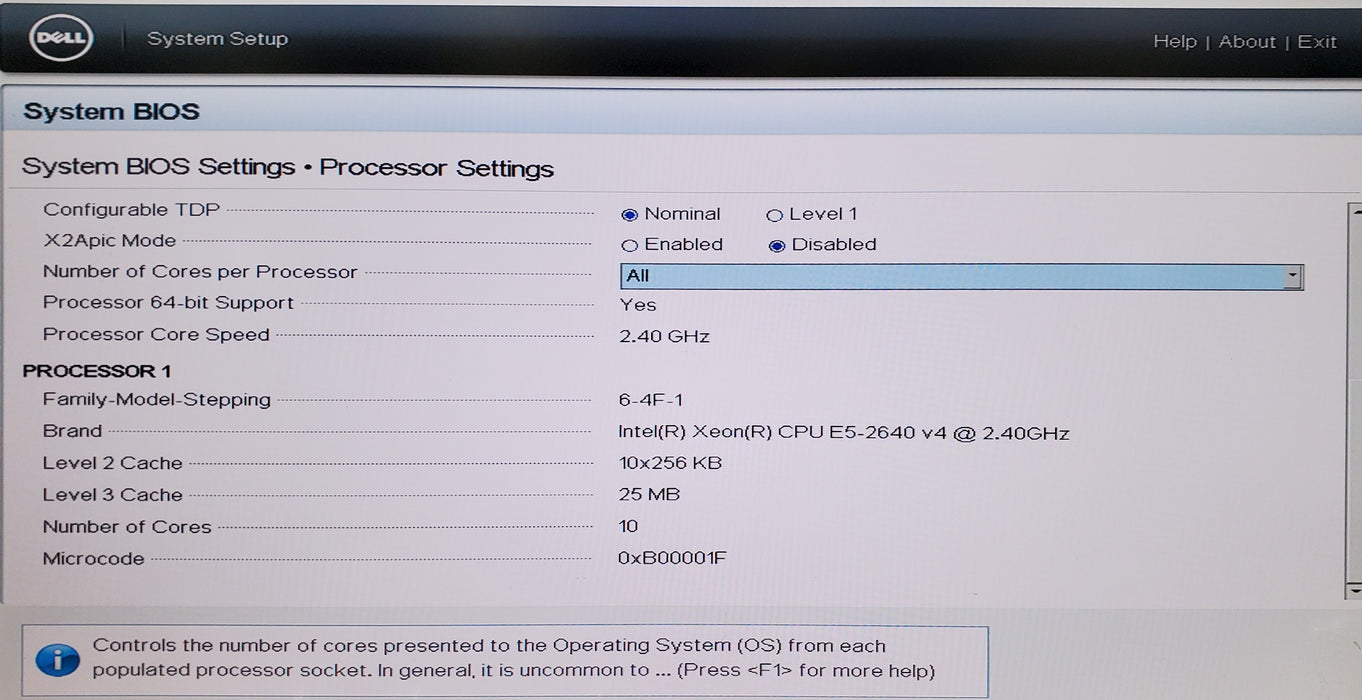
Task: Select the Processor 64-bit Support label
Action: click(168, 303)
